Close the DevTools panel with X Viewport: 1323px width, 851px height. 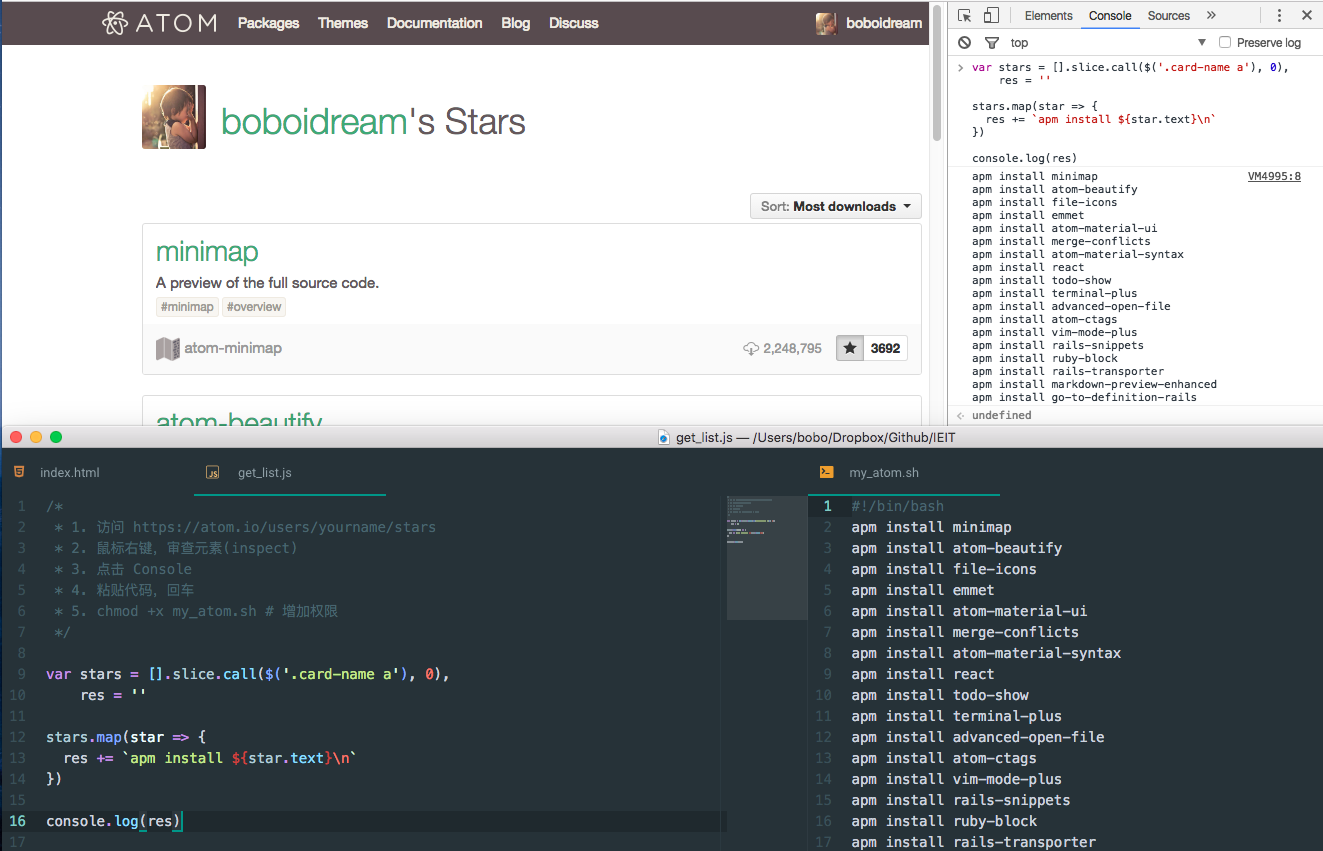[x=1306, y=16]
